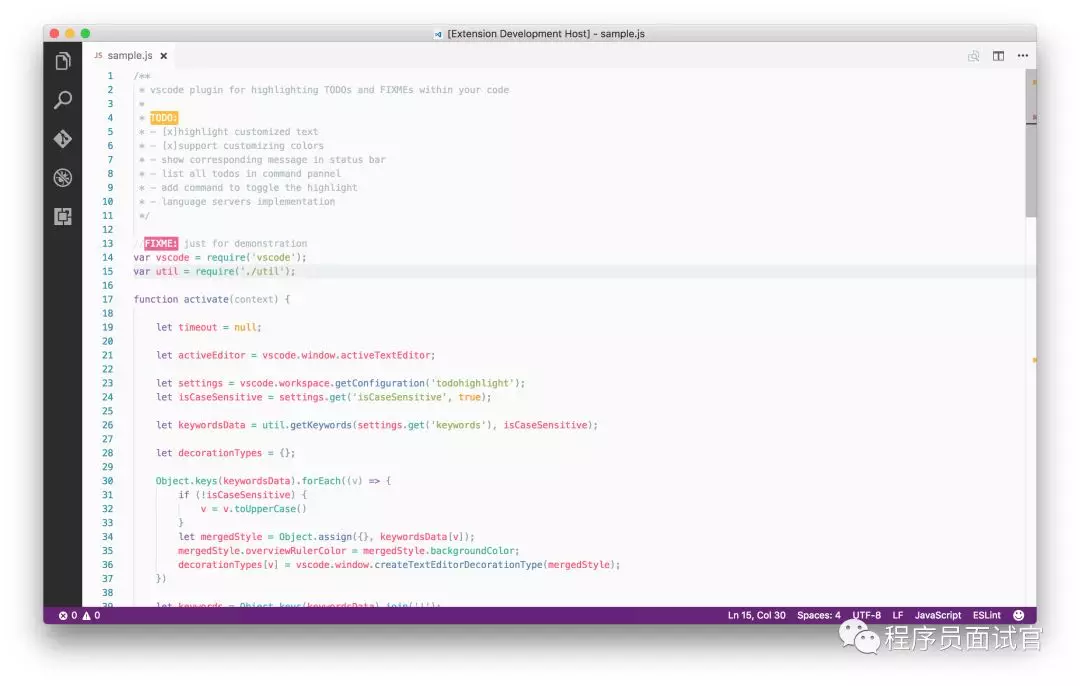Image resolution: width=1080 pixels, height=686 pixels.
Task: Click the vertical scrollbar thumb of editor
Action: click(1030, 145)
